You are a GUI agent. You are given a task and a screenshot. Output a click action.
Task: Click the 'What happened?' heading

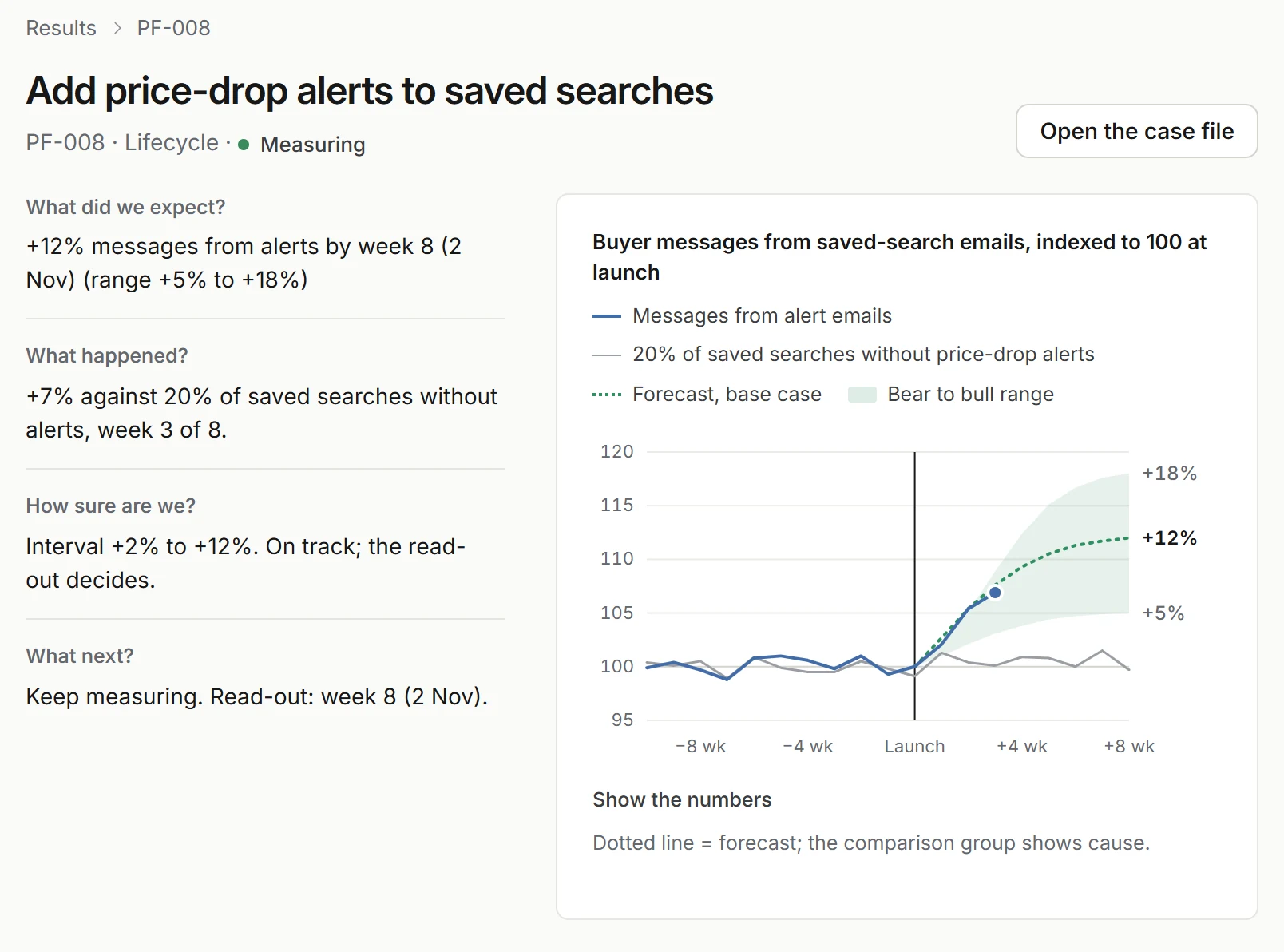(x=107, y=355)
